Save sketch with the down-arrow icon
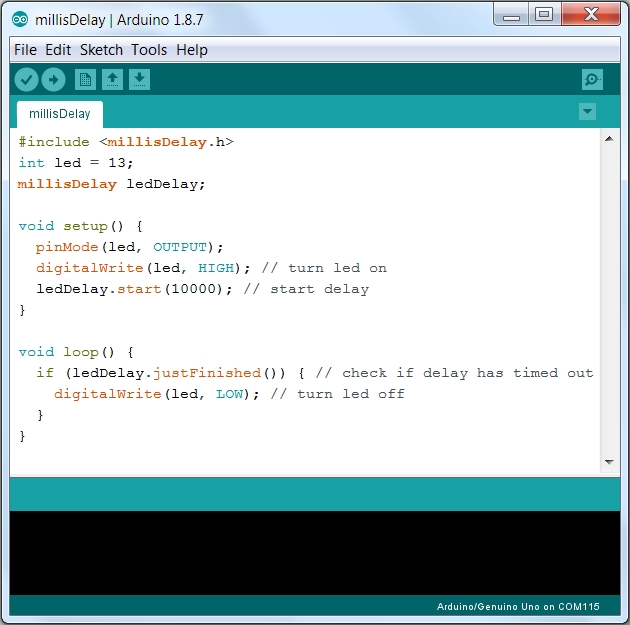This screenshot has width=630, height=625. pyautogui.click(x=139, y=80)
